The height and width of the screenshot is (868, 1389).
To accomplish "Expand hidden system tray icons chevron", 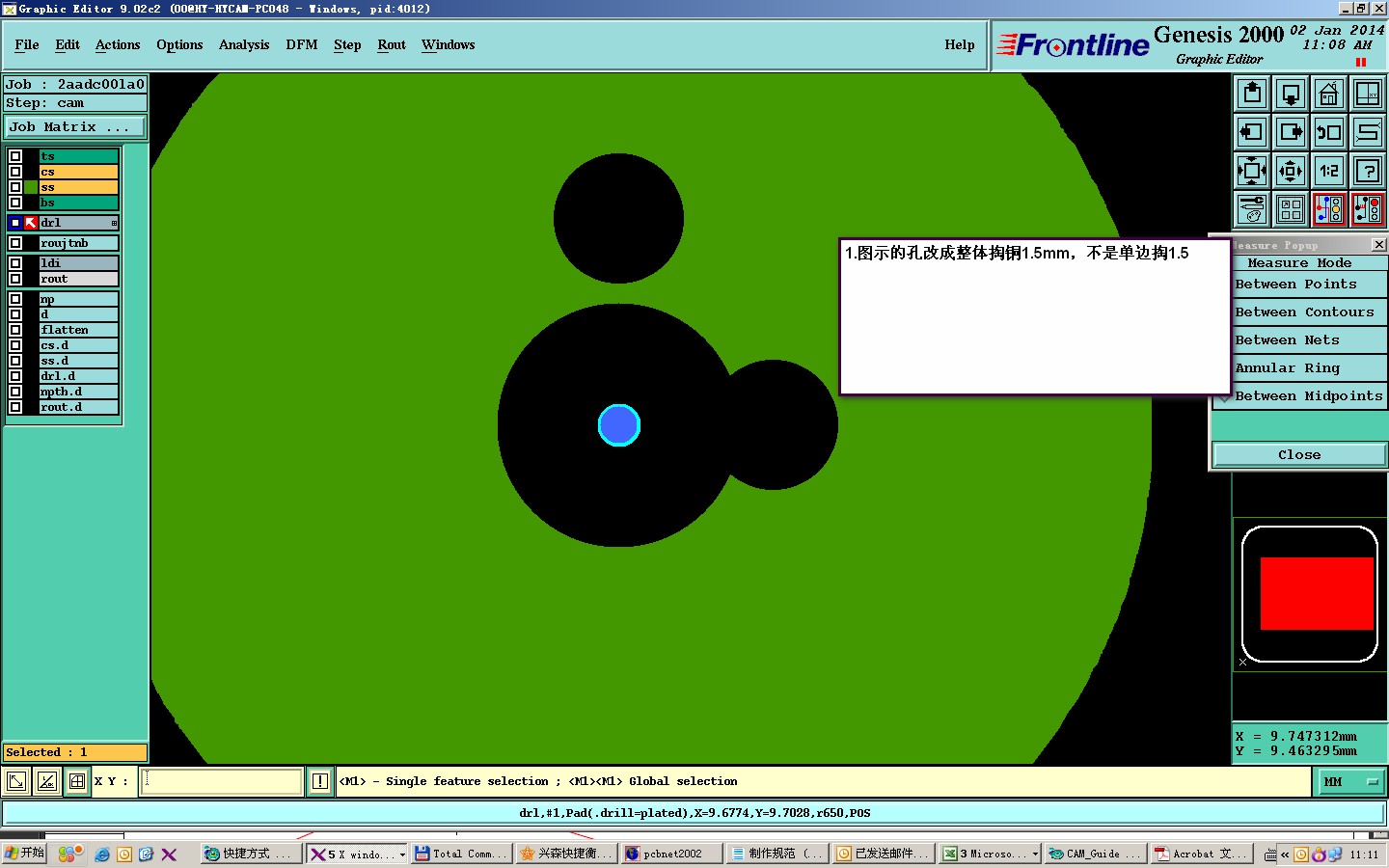I will click(x=1285, y=854).
